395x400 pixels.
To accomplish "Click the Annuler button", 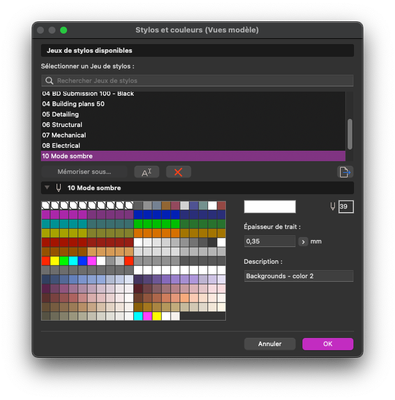I will (x=270, y=344).
